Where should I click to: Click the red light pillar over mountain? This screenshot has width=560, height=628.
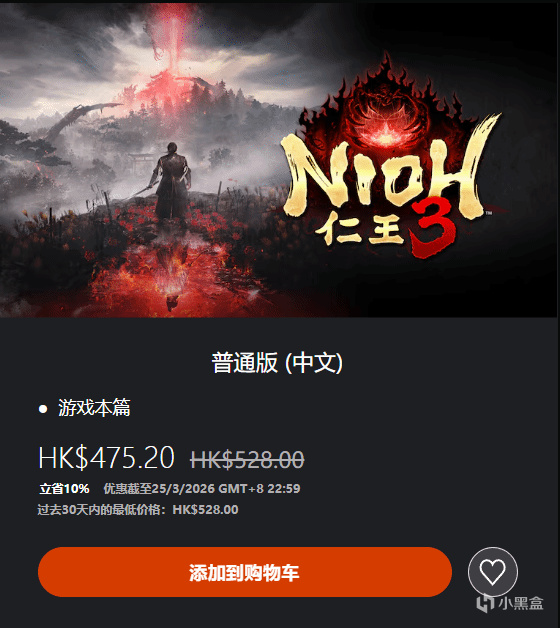tap(175, 40)
